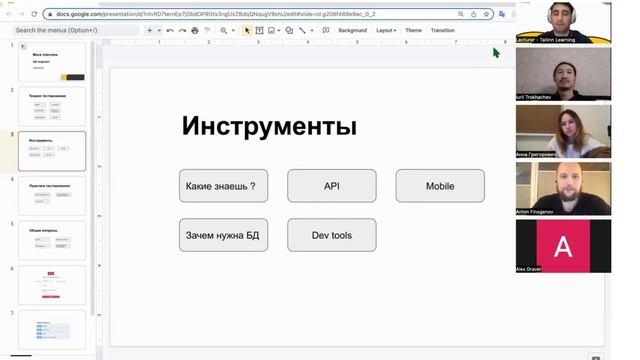The image size is (640, 360).
Task: Click the Line tool icon
Action: (x=302, y=30)
